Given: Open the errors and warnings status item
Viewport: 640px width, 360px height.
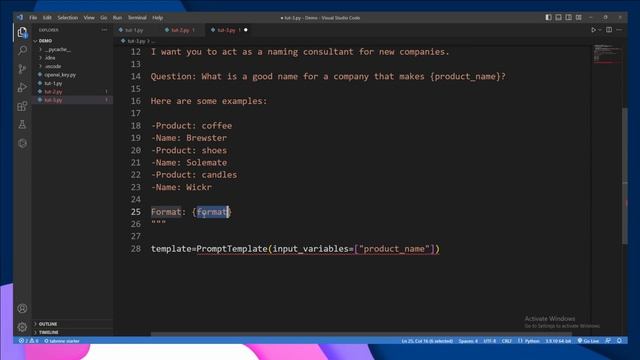Looking at the screenshot, I should (x=29, y=341).
